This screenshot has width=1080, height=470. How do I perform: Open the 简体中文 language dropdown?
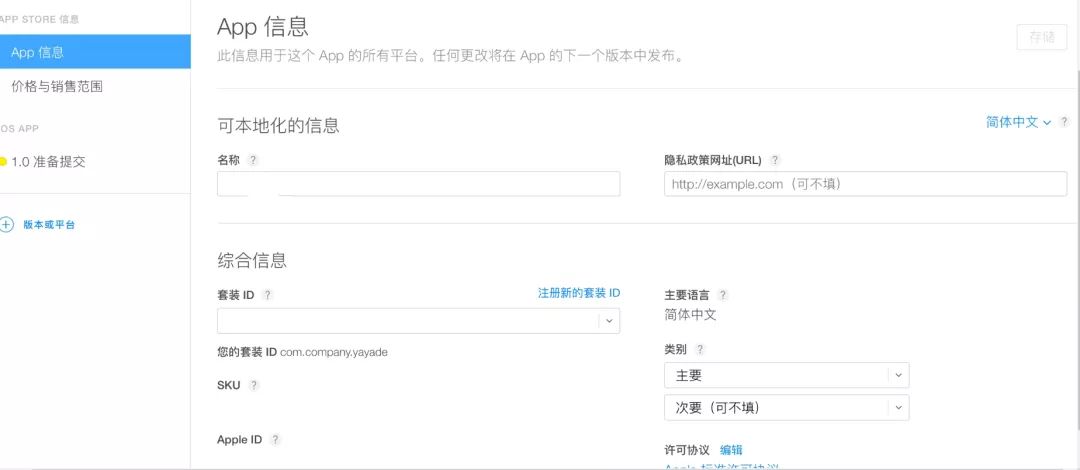pos(1018,122)
